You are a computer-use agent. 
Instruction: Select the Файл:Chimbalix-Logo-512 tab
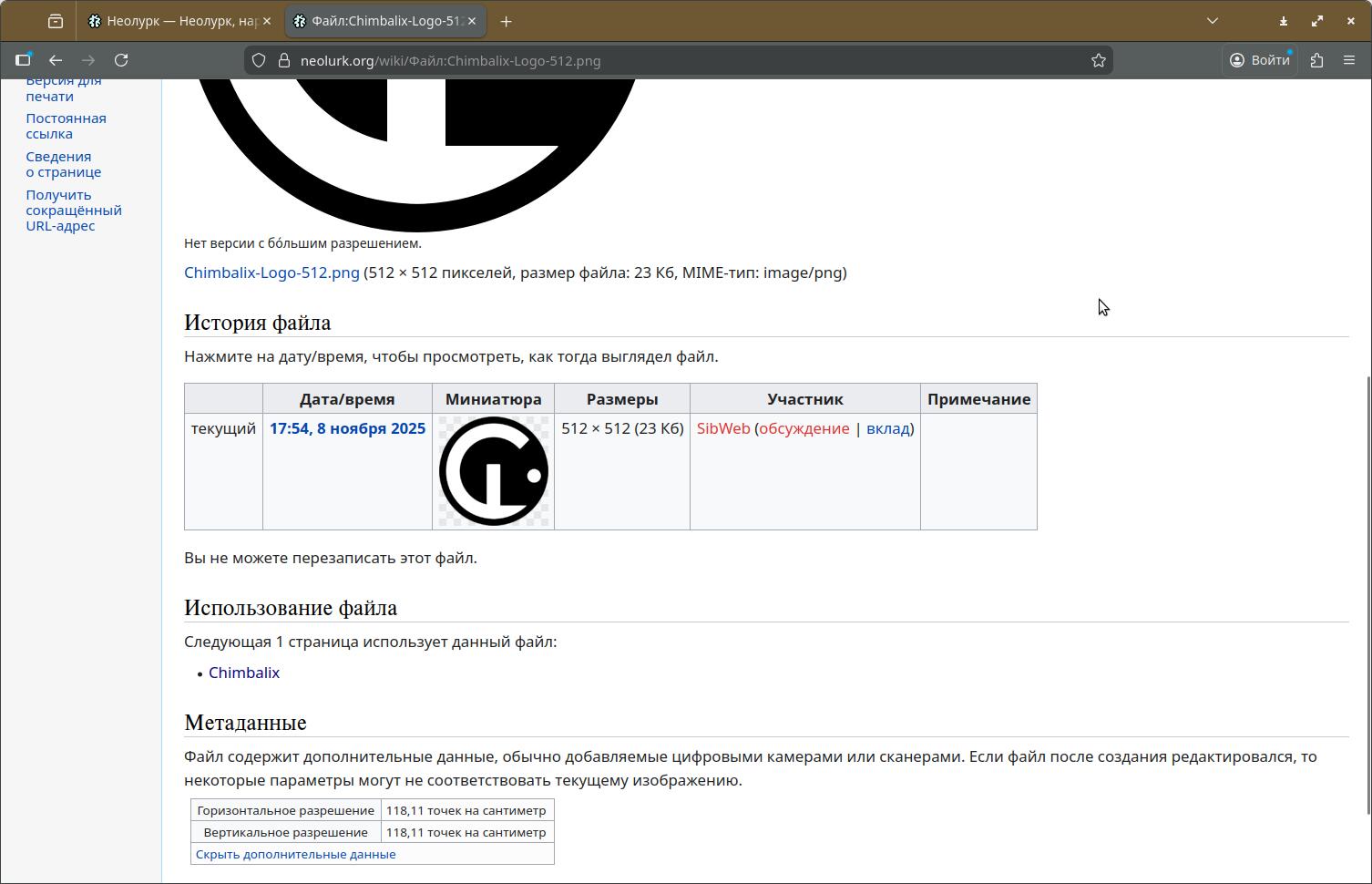384,21
